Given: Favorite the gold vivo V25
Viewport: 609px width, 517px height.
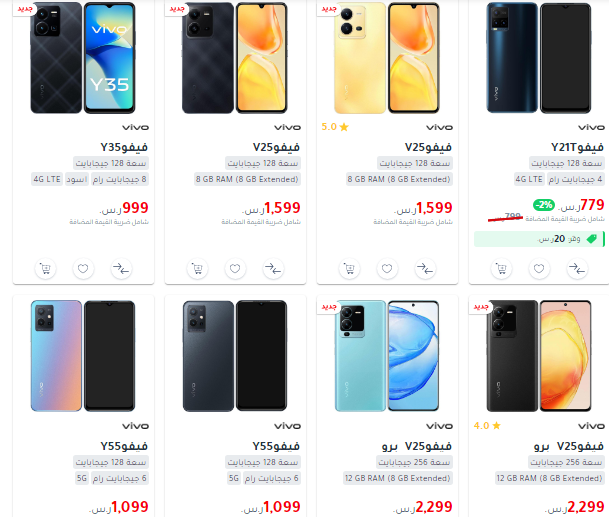Looking at the screenshot, I should [x=387, y=268].
